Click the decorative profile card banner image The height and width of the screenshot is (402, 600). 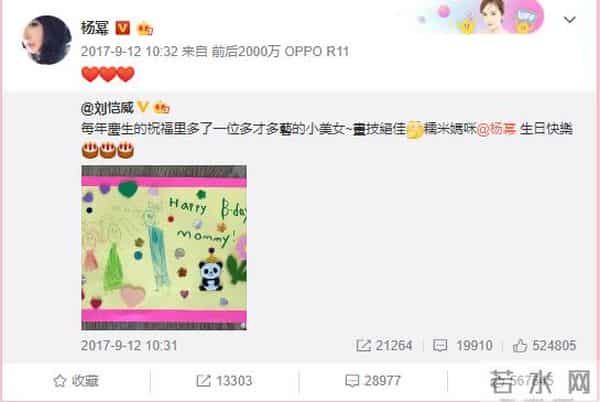pos(481,16)
